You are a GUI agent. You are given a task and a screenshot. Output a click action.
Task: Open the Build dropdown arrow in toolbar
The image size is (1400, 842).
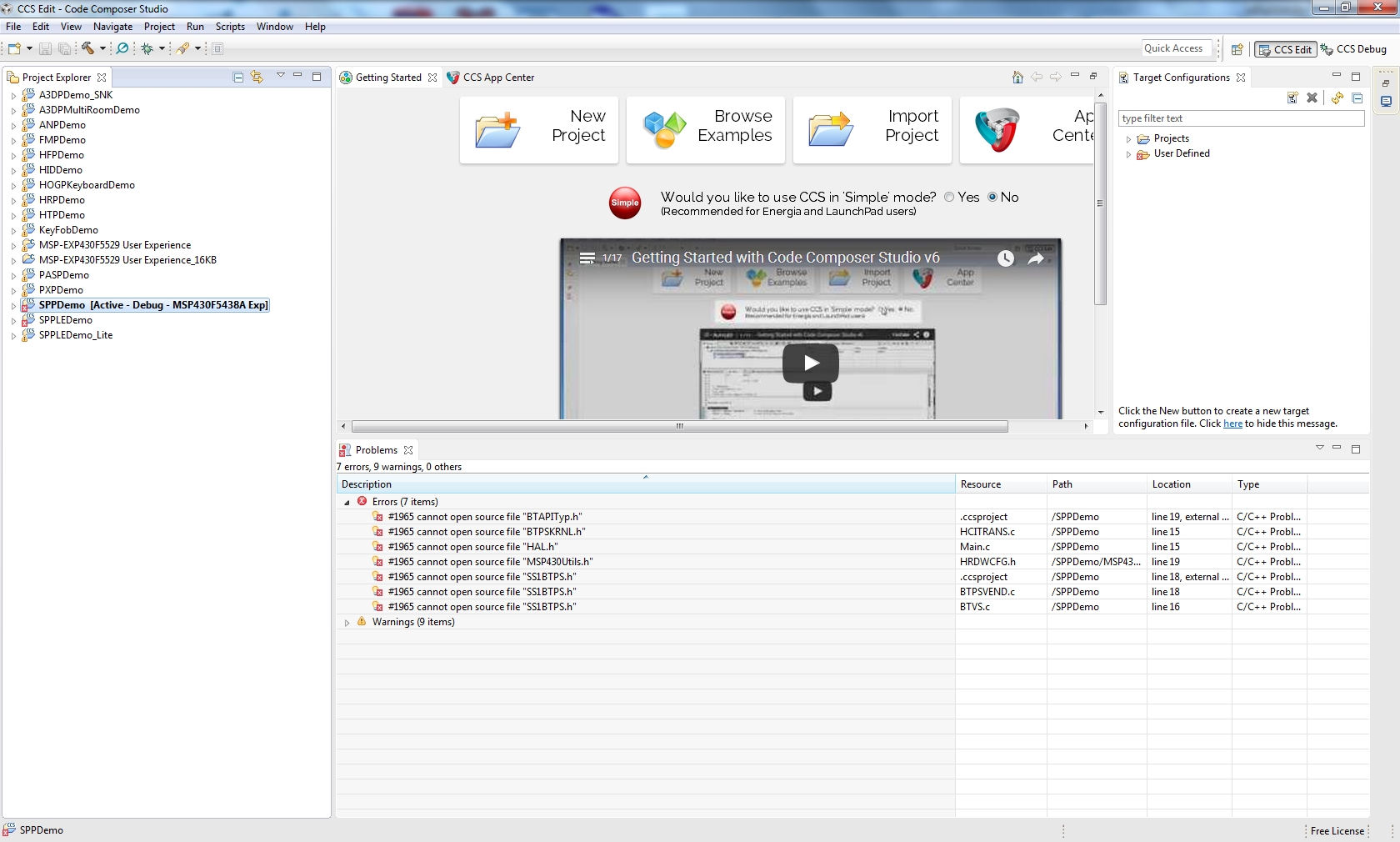(x=102, y=48)
